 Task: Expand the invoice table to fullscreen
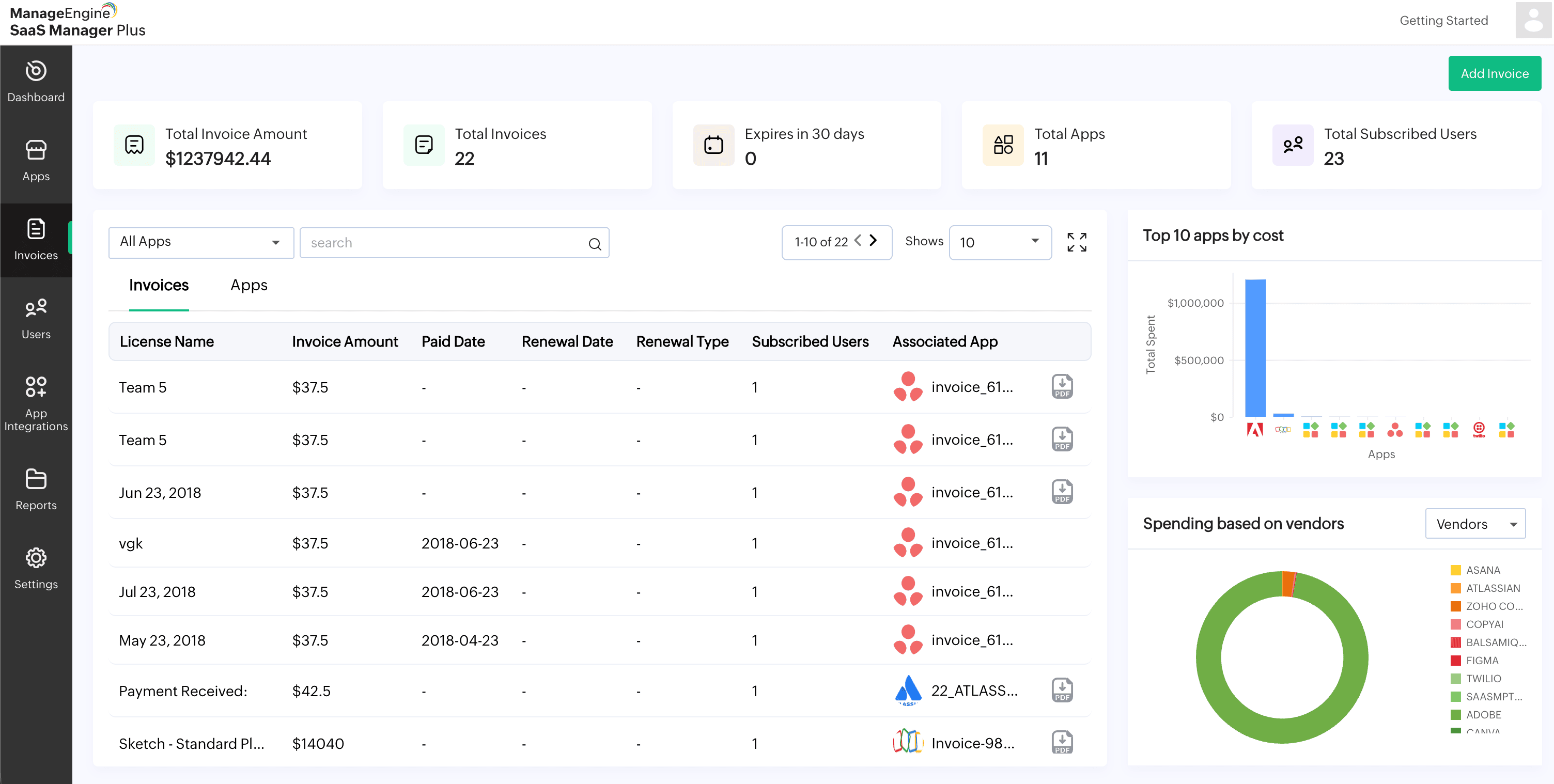click(x=1077, y=242)
